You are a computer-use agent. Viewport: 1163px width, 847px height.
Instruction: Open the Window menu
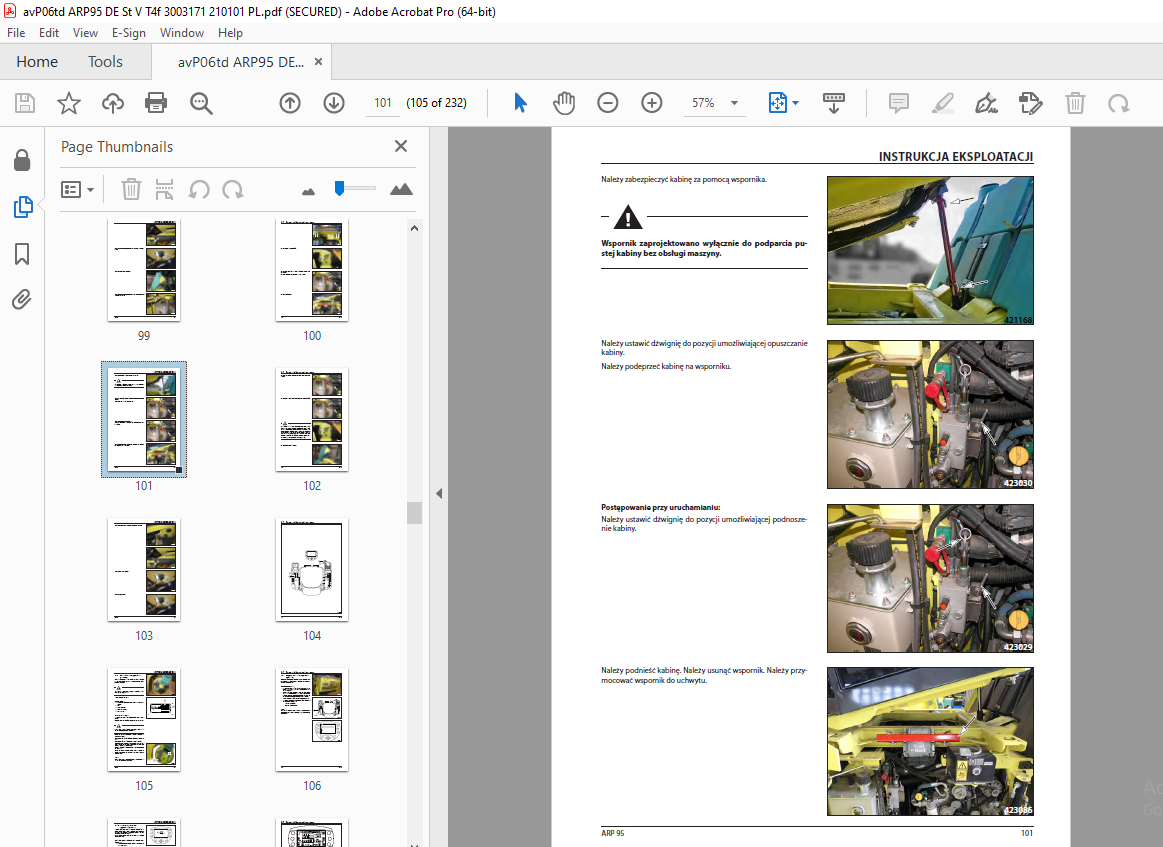click(182, 33)
